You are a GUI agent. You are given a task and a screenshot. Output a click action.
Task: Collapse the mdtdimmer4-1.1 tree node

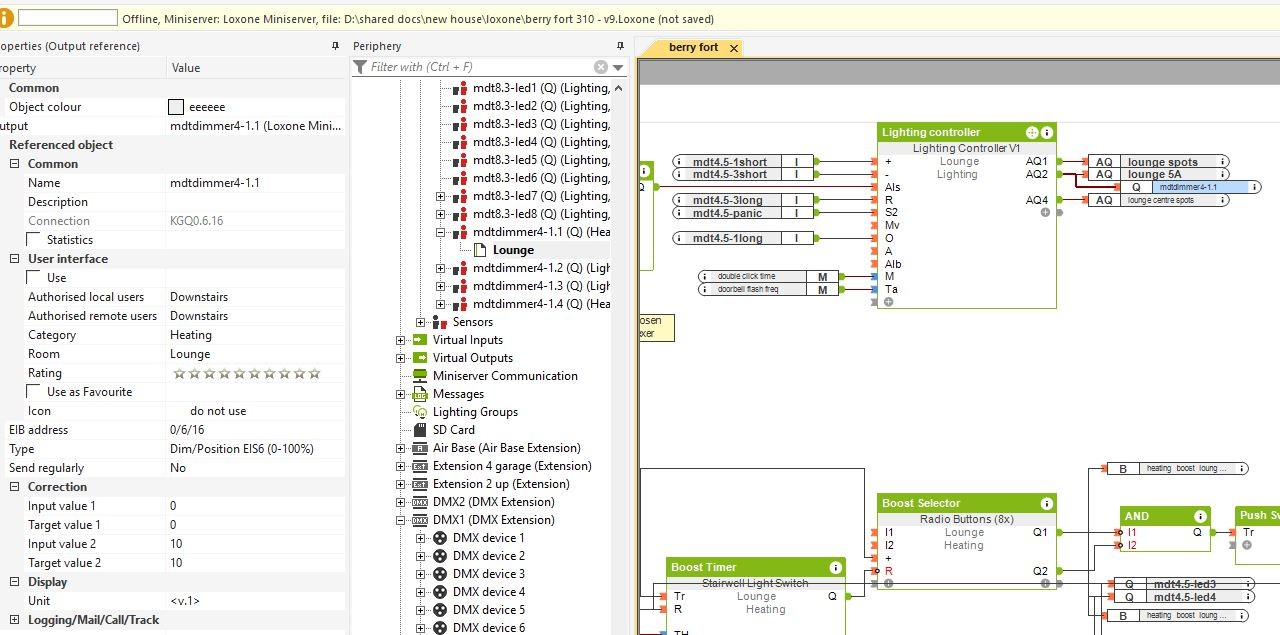pos(440,232)
